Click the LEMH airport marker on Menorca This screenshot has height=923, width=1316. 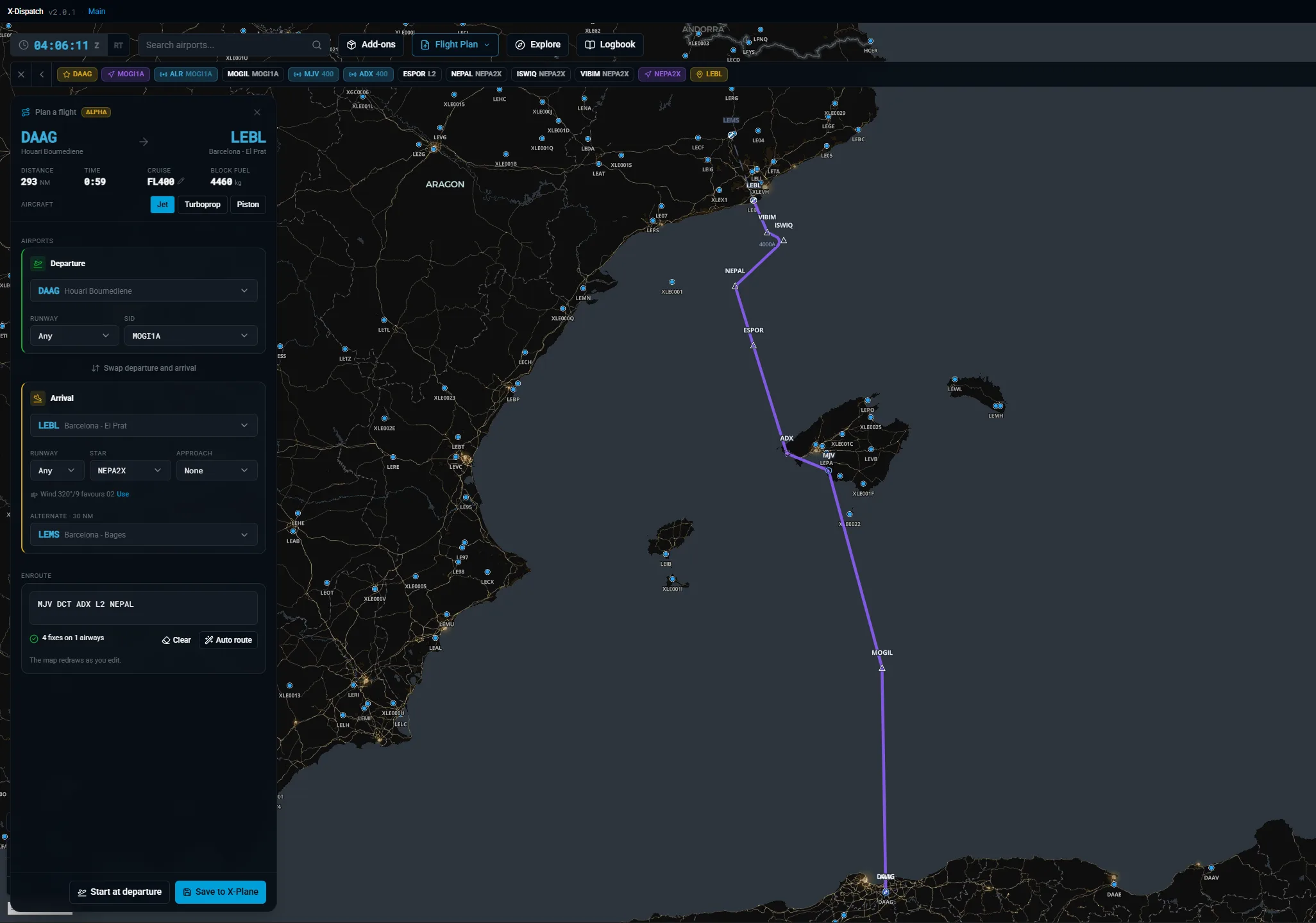[x=998, y=406]
